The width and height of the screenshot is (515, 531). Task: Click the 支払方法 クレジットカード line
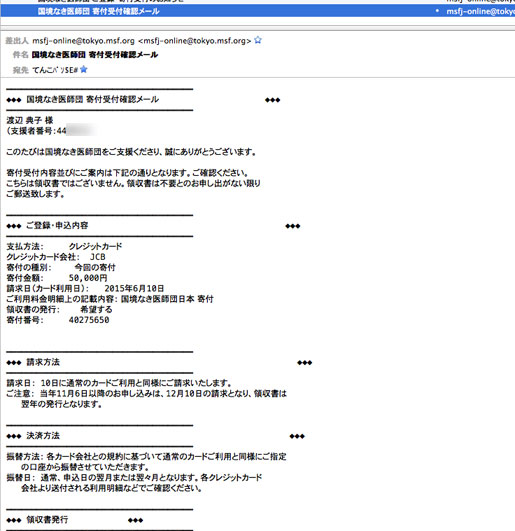[64, 246]
